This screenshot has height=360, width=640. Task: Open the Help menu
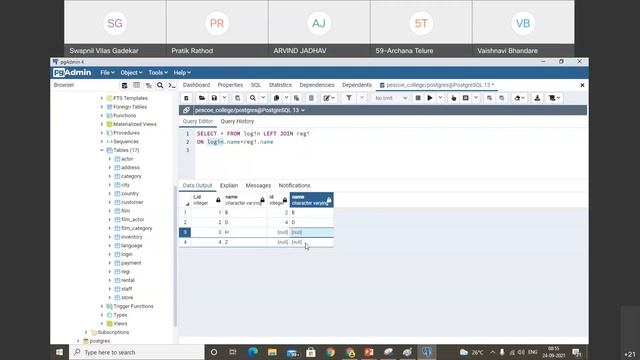pos(182,73)
